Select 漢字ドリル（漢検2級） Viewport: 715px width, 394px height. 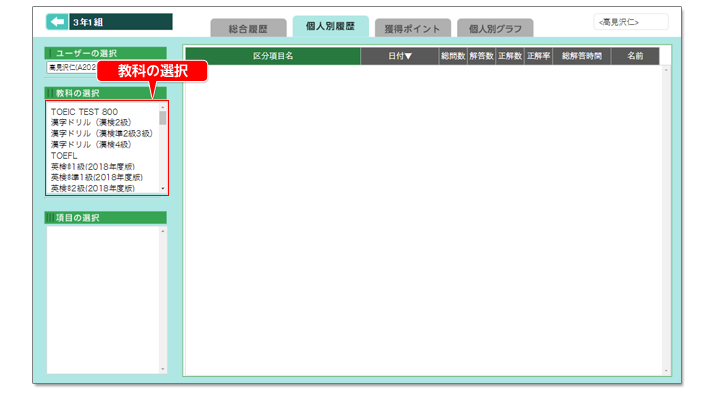[91, 122]
